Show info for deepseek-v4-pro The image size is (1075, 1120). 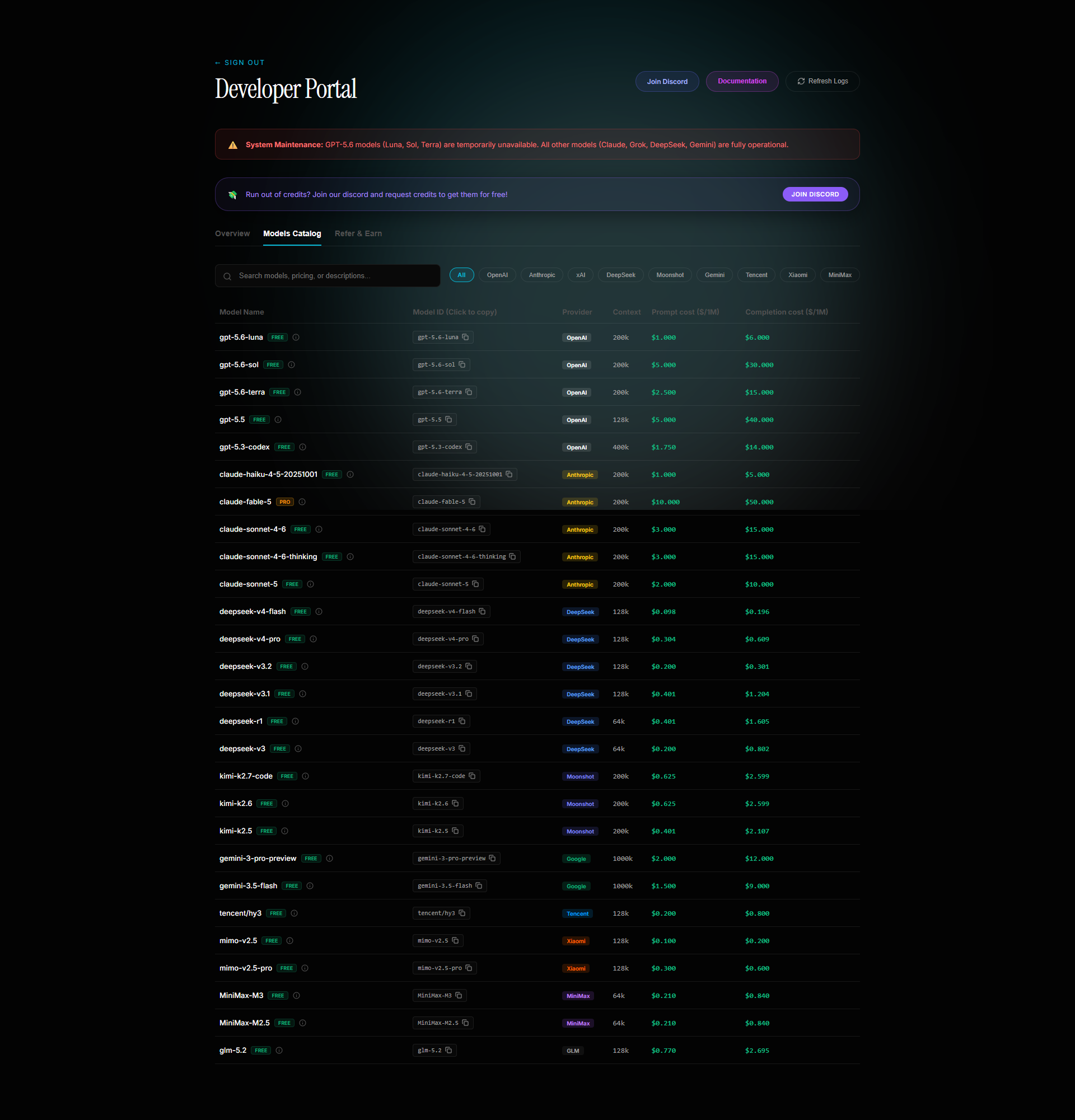click(313, 639)
